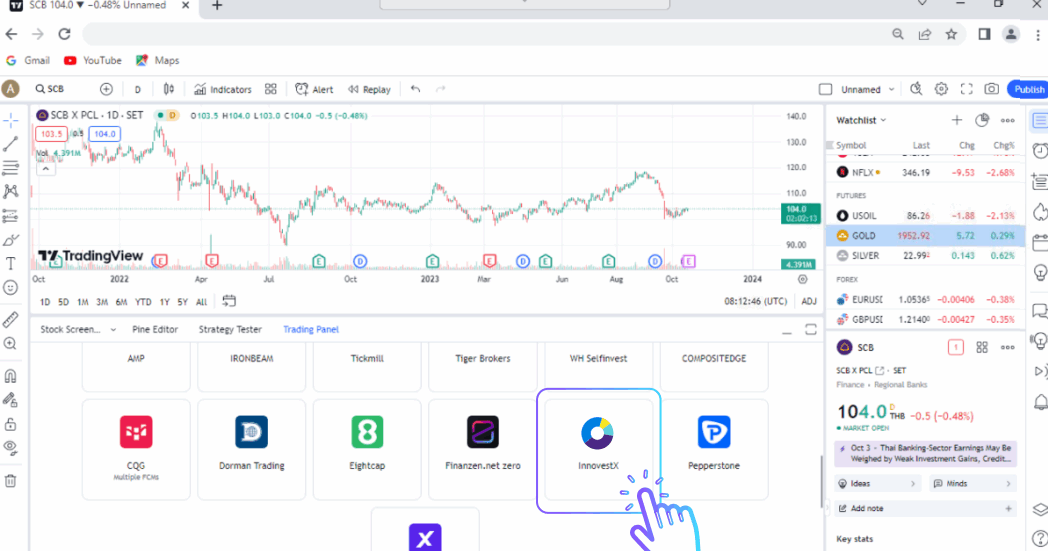This screenshot has width=1048, height=551.
Task: Select the CQG broker card
Action: point(136,450)
